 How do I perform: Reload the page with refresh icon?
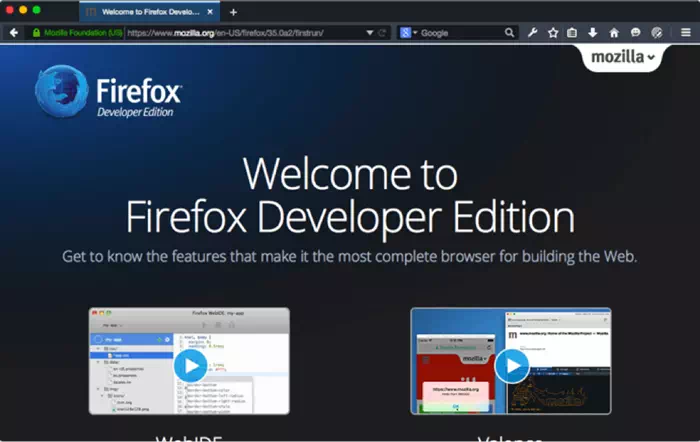[382, 32]
